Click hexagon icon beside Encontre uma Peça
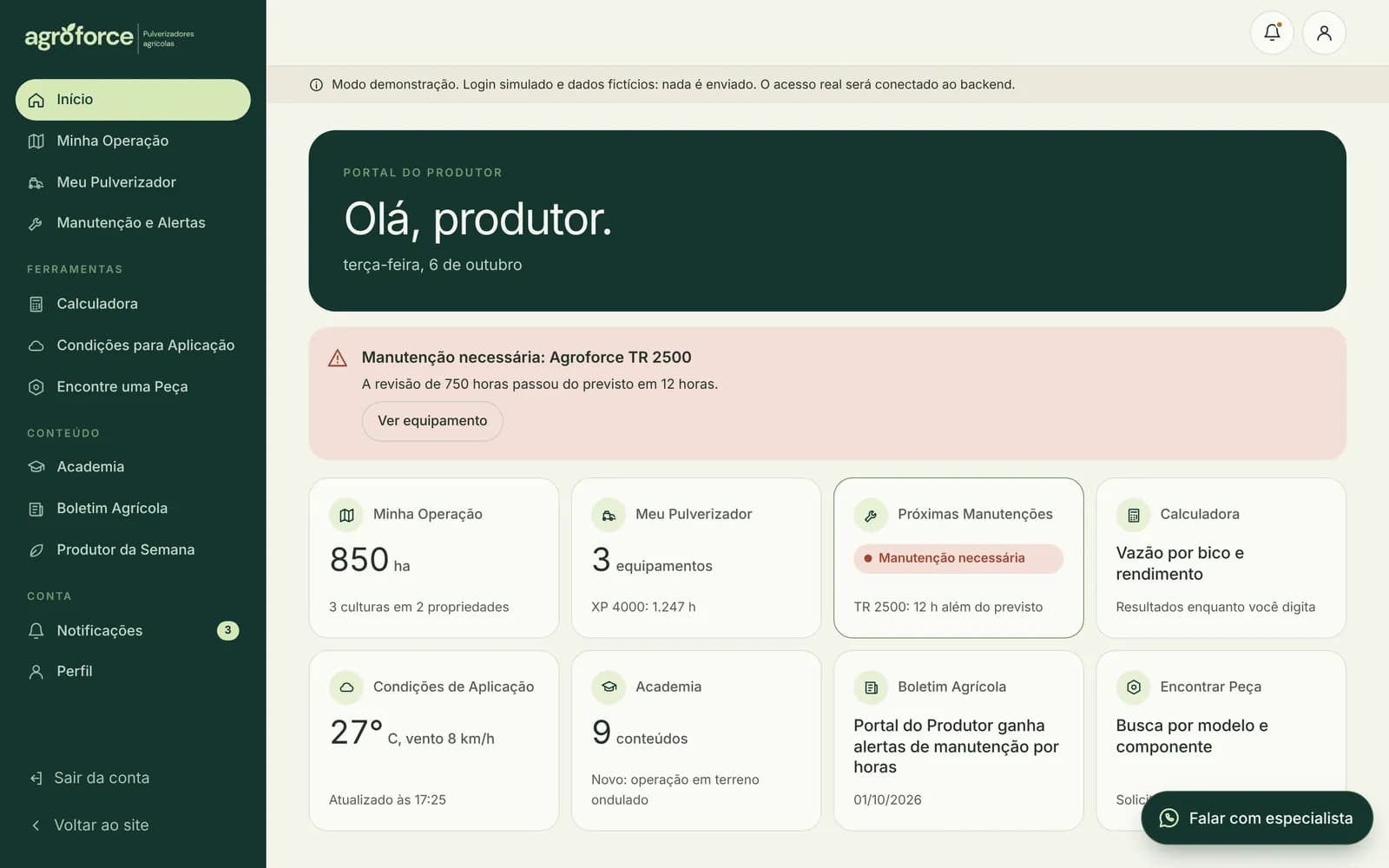This screenshot has width=1389, height=868. click(x=36, y=387)
